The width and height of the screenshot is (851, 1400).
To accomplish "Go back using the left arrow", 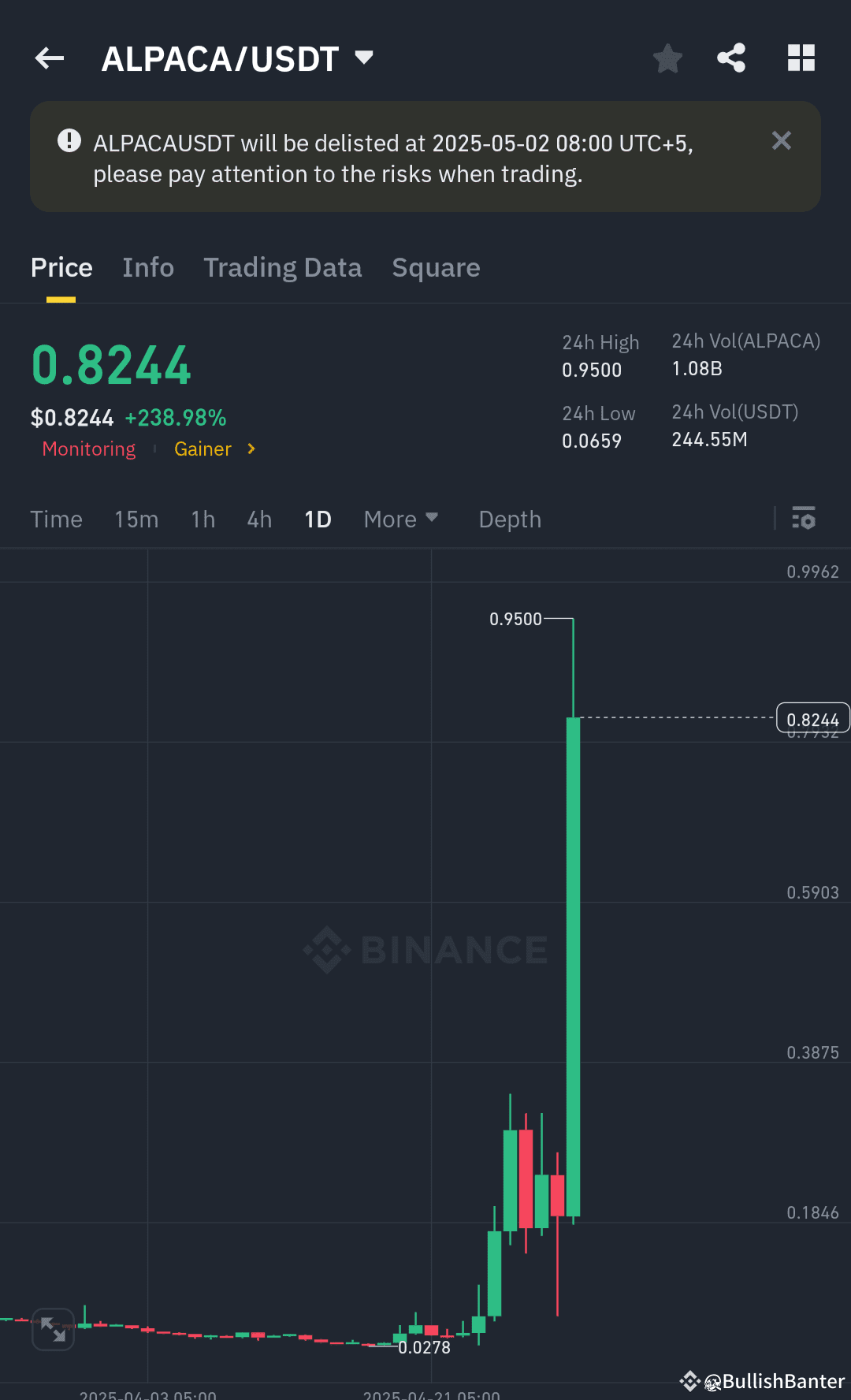I will click(x=50, y=58).
